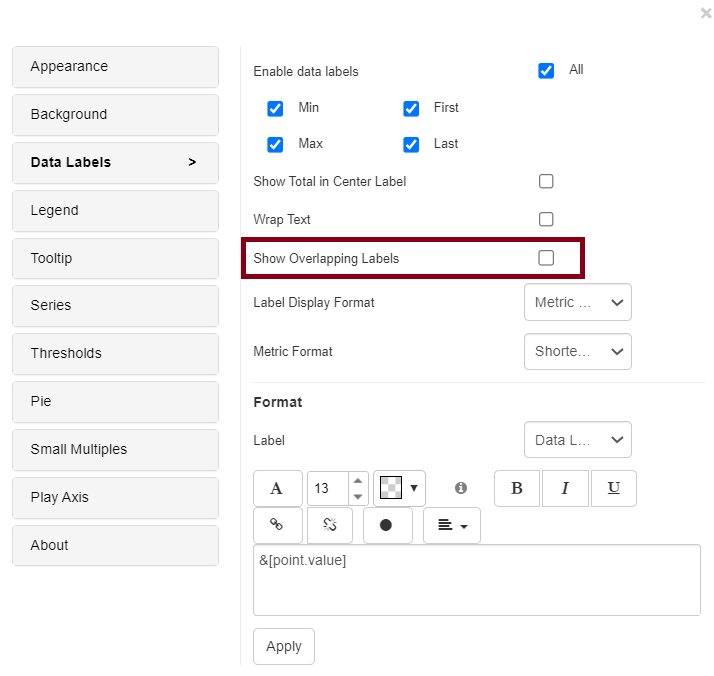Screen dimensions: 714x676
Task: Click the filled circle marker icon
Action: [x=387, y=525]
